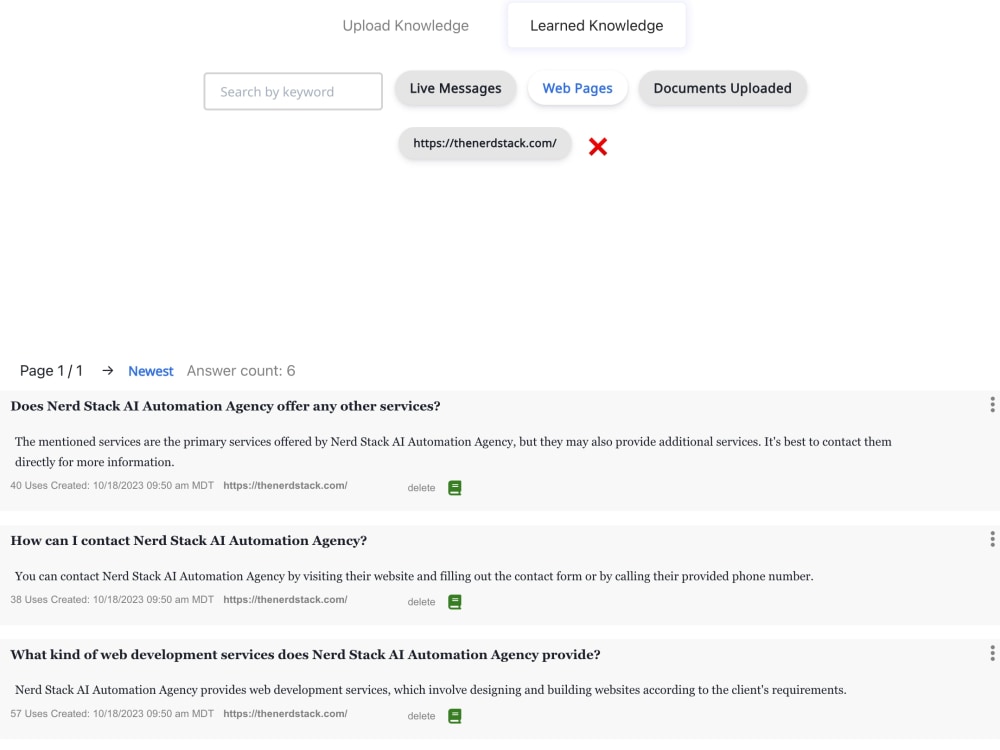The width and height of the screenshot is (1000, 750).
Task: Sort answers by Newest
Action: click(x=150, y=370)
